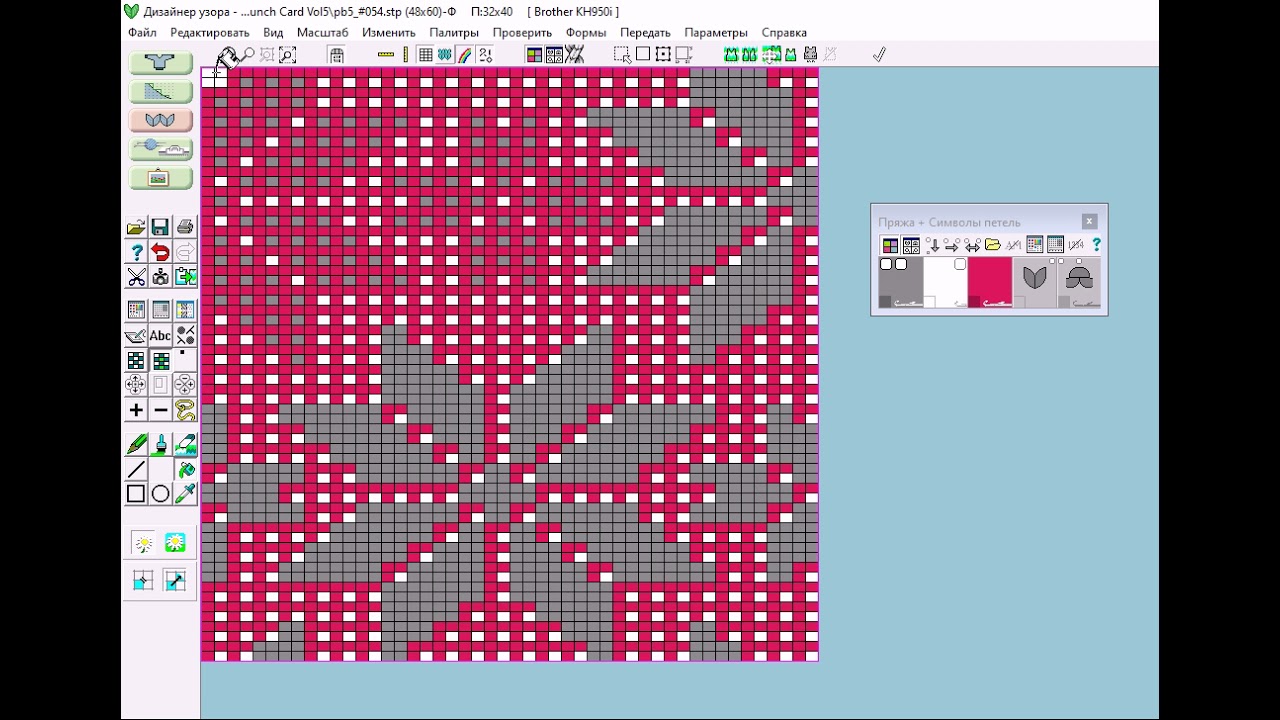1280x720 pixels.
Task: Undo the last action
Action: pyautogui.click(x=160, y=252)
